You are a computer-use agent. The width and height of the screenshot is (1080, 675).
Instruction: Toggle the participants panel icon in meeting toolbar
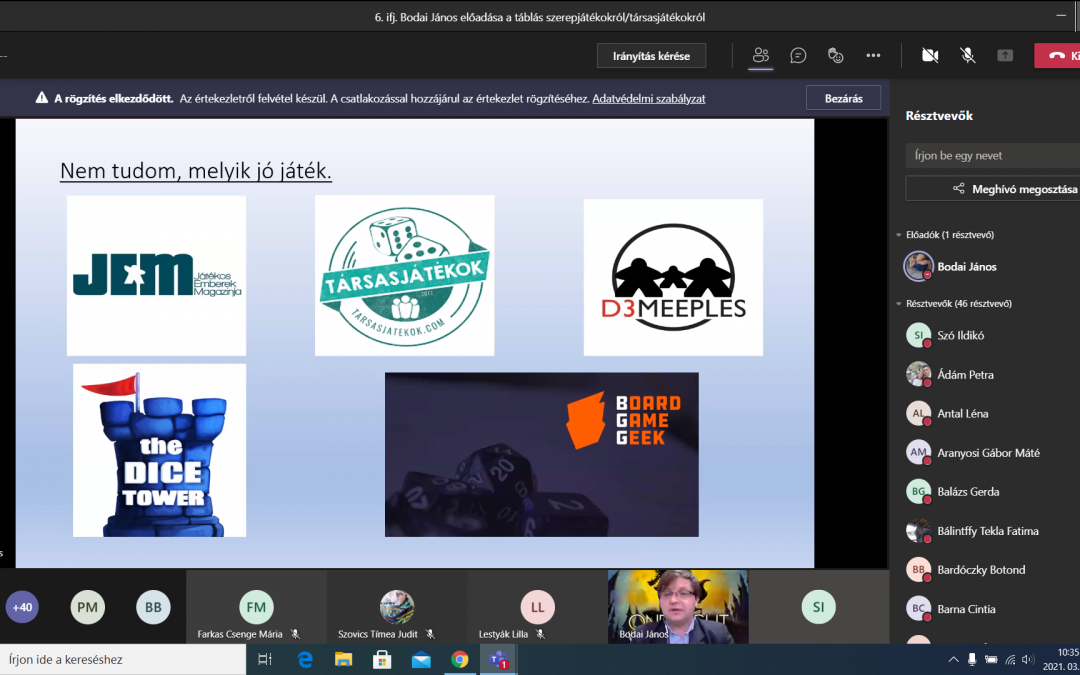pyautogui.click(x=760, y=56)
